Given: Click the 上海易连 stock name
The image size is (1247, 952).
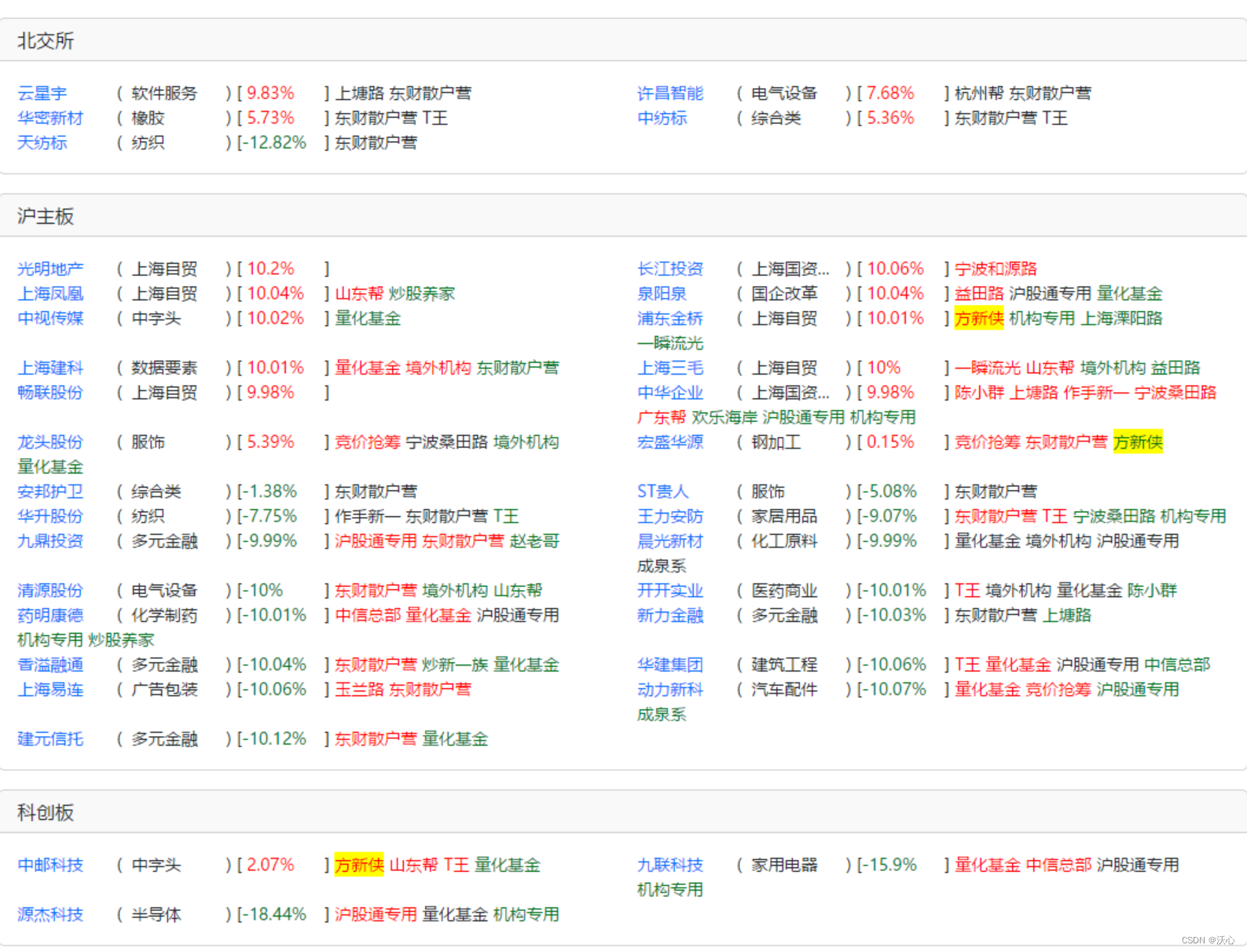Looking at the screenshot, I should click(x=50, y=690).
